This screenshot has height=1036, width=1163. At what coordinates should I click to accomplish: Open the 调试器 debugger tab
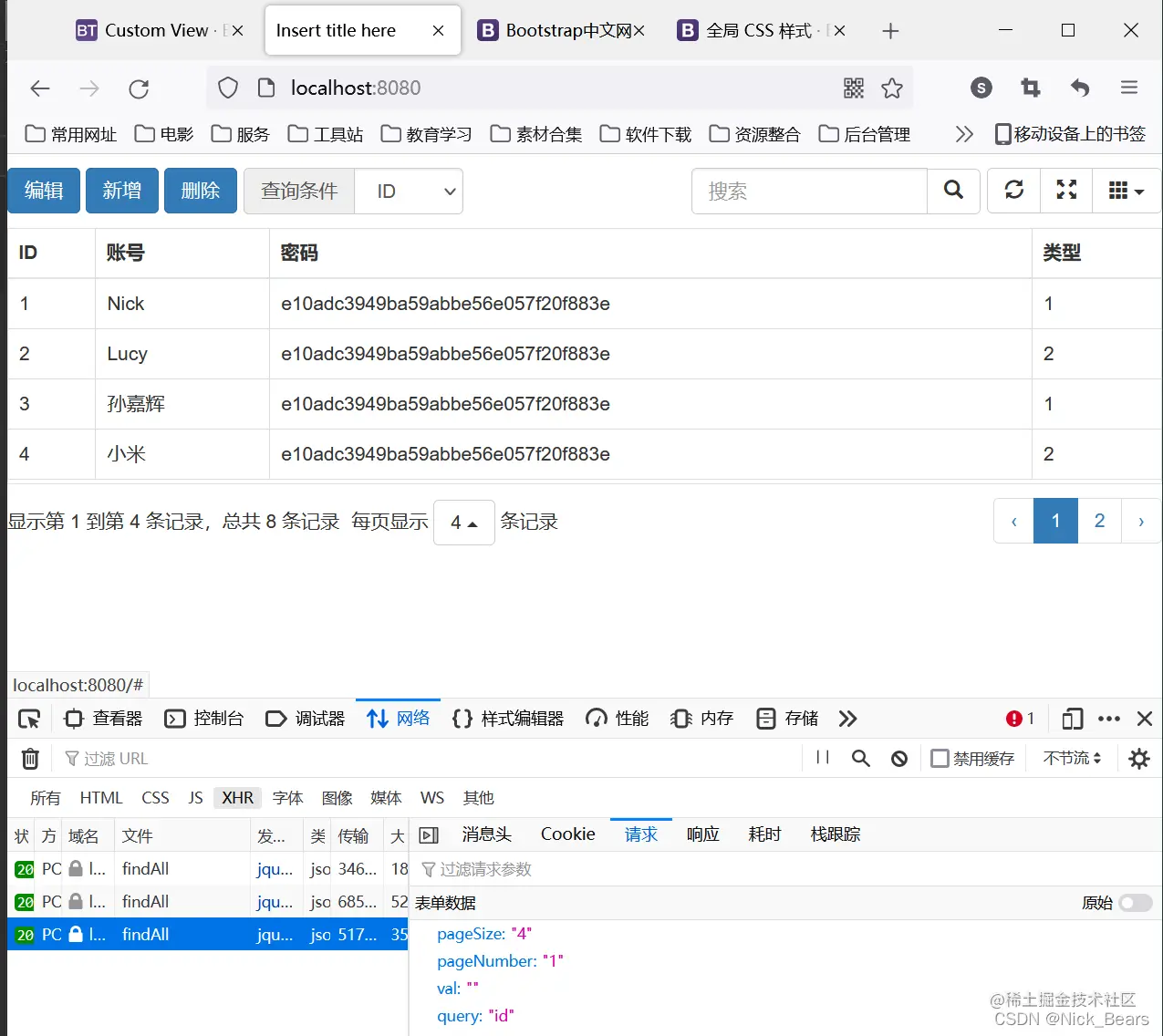[306, 719]
